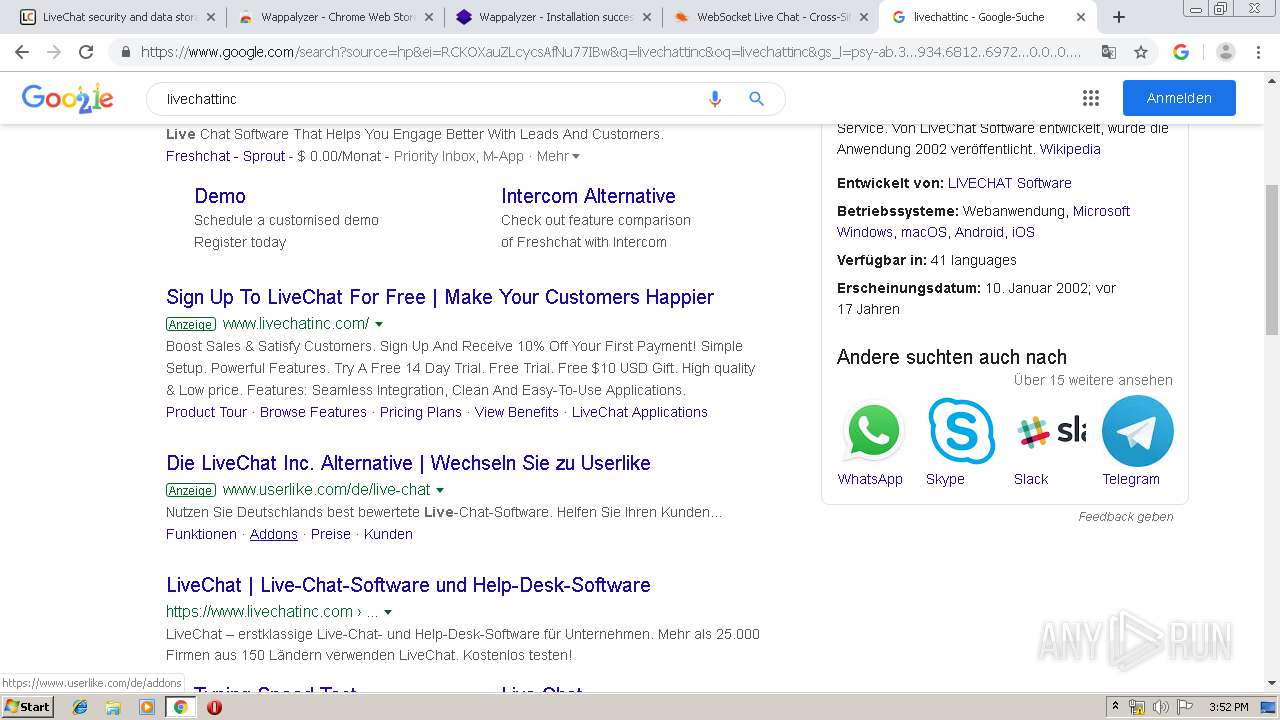1280x720 pixels.
Task: Open LiveChat Live-Chat-Software und Help-Desk result
Action: [408, 585]
